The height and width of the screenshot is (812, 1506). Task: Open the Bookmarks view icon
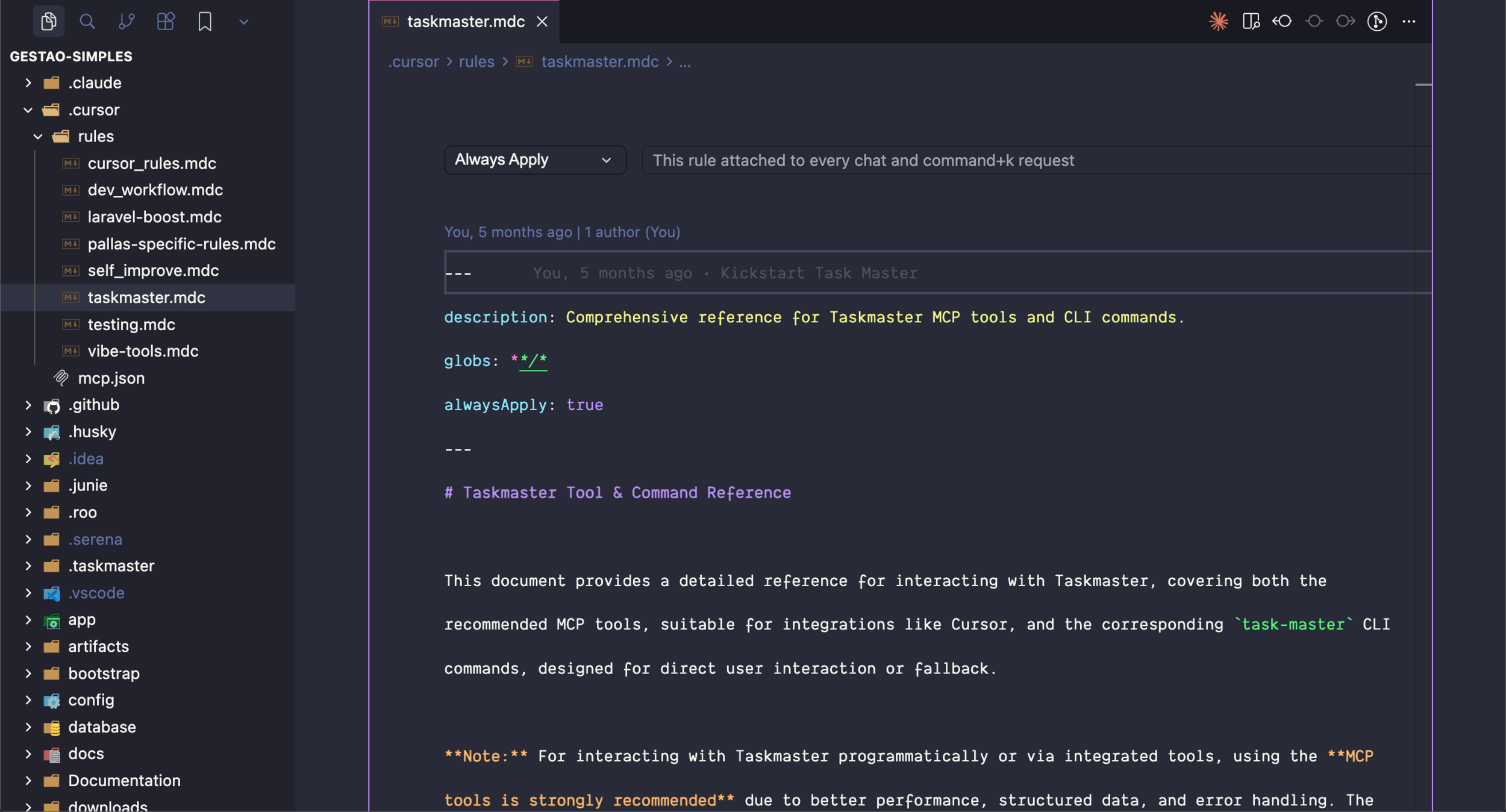pyautogui.click(x=205, y=22)
